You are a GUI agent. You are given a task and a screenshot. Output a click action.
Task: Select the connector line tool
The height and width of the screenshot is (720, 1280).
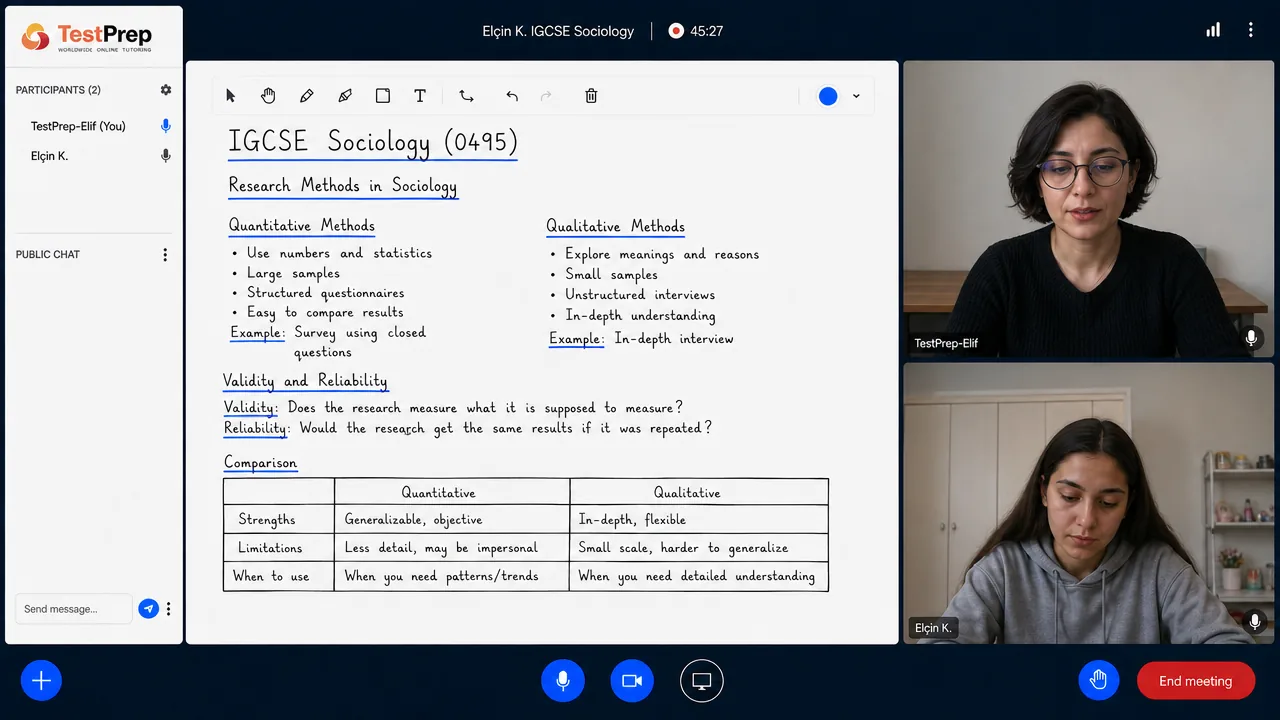point(467,96)
